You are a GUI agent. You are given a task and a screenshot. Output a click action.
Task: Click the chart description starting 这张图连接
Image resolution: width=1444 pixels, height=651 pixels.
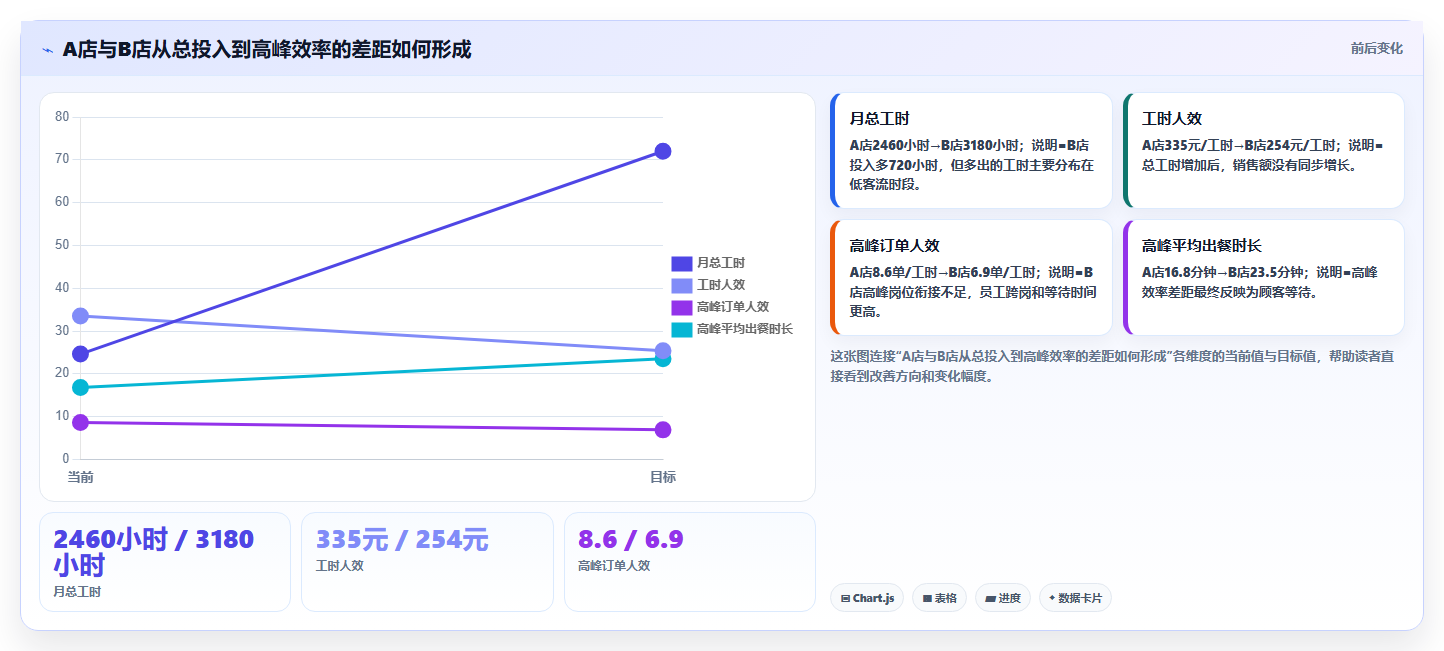pos(1112,366)
